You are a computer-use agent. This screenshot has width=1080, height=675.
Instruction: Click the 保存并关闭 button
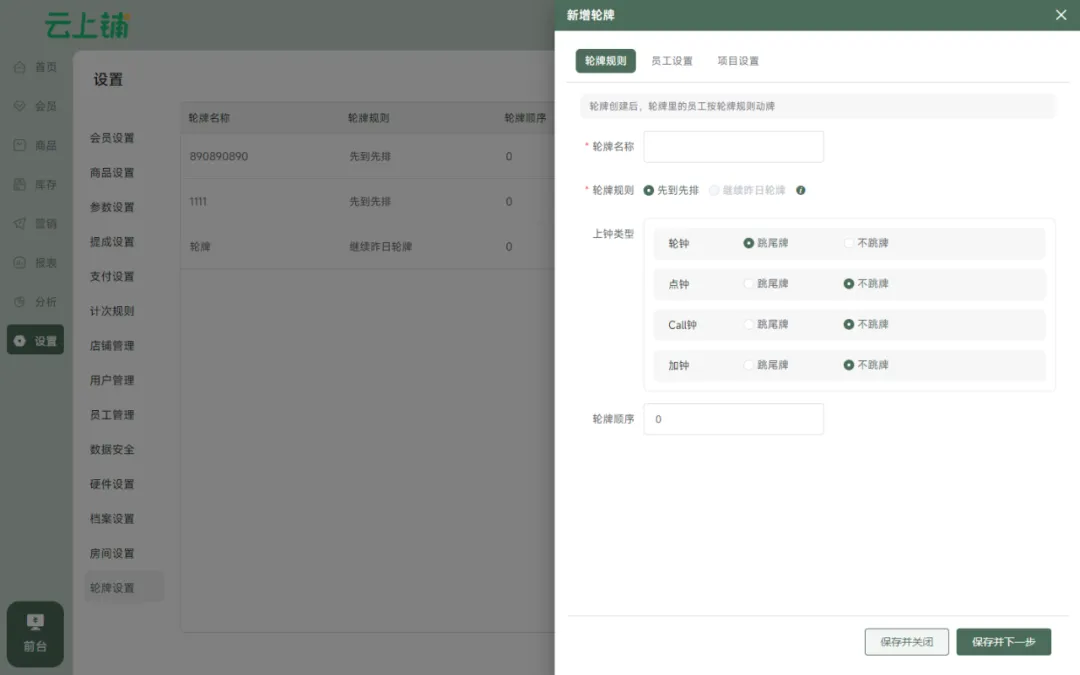coord(906,642)
